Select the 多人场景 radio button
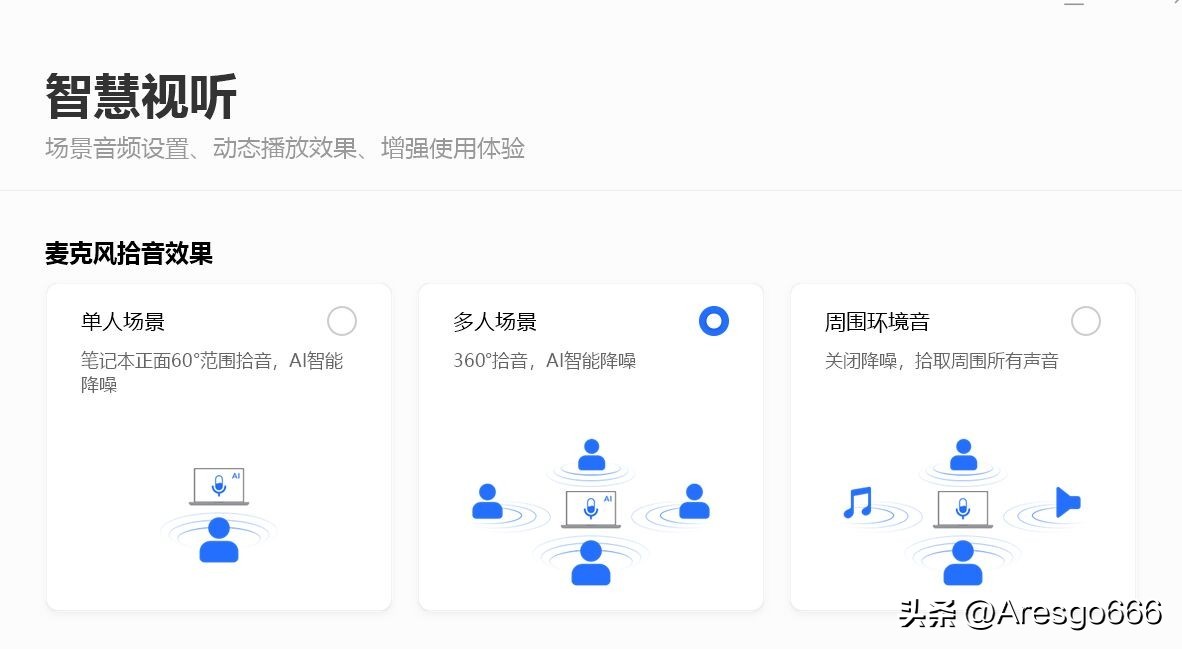Screen dimensions: 1182x649 (713, 321)
